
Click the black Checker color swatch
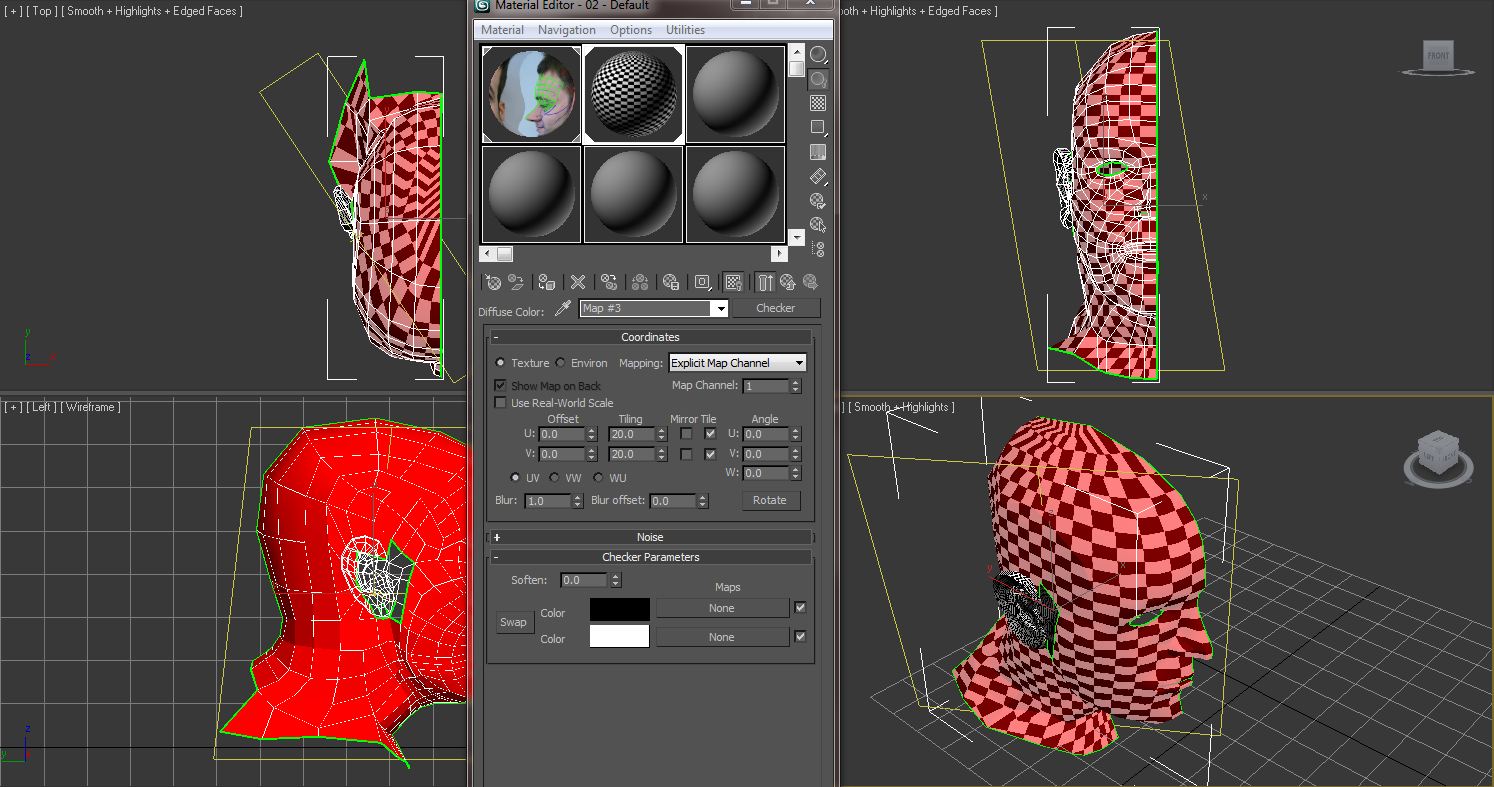click(x=619, y=608)
